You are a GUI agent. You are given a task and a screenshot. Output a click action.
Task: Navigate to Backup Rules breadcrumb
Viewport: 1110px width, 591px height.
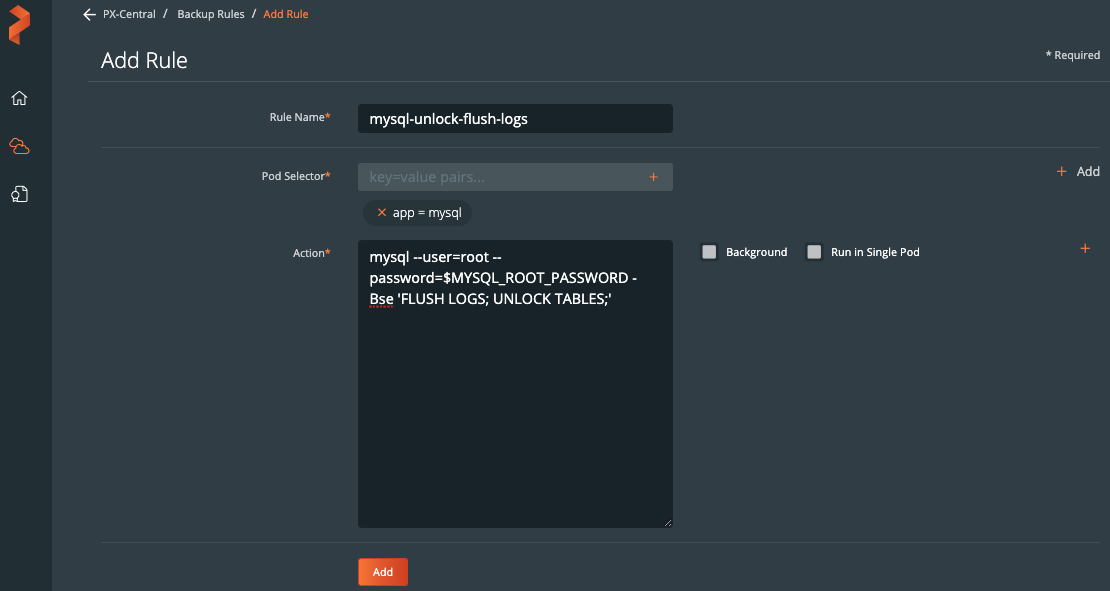tap(210, 15)
